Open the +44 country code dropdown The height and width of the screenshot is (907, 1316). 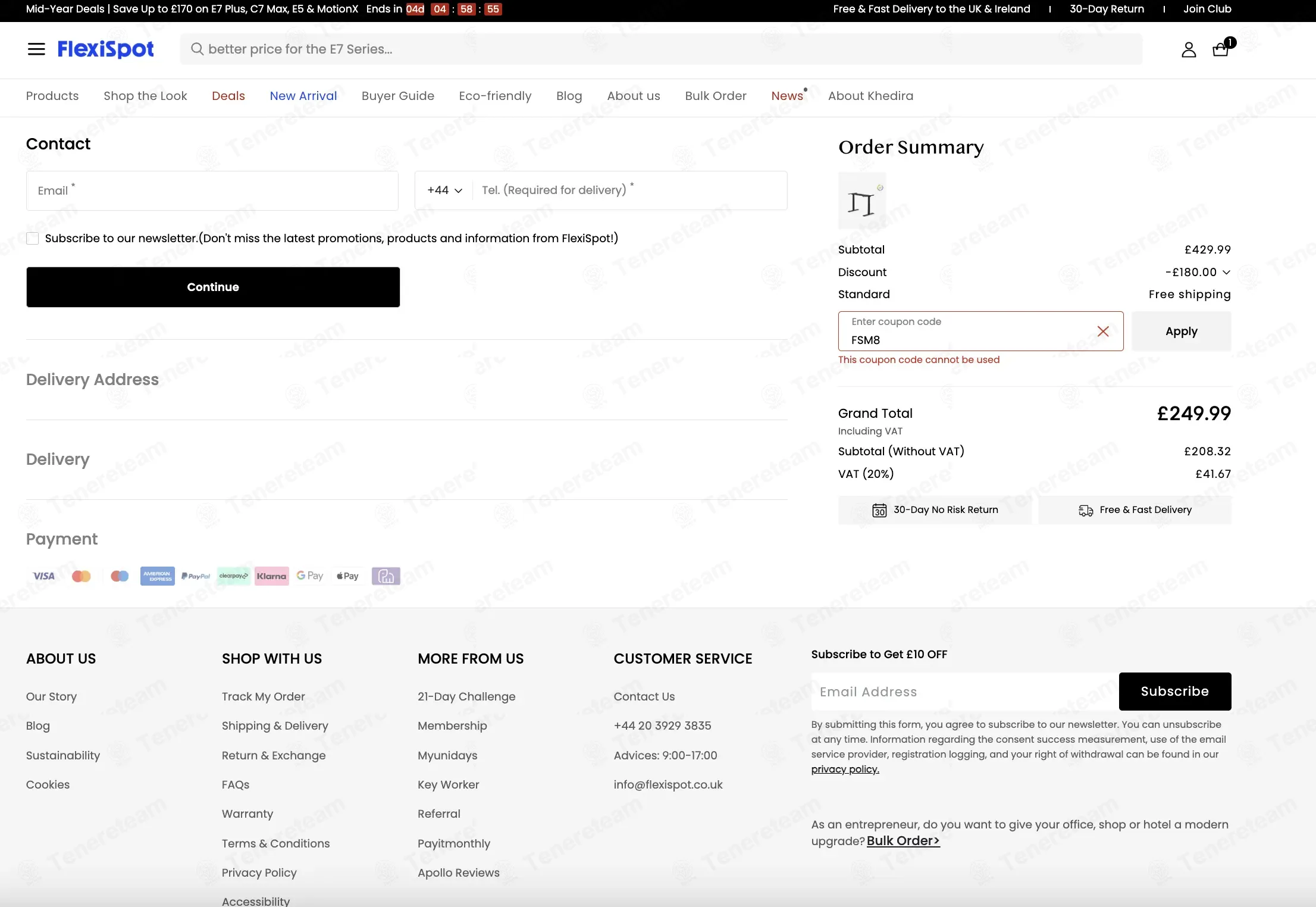point(444,190)
